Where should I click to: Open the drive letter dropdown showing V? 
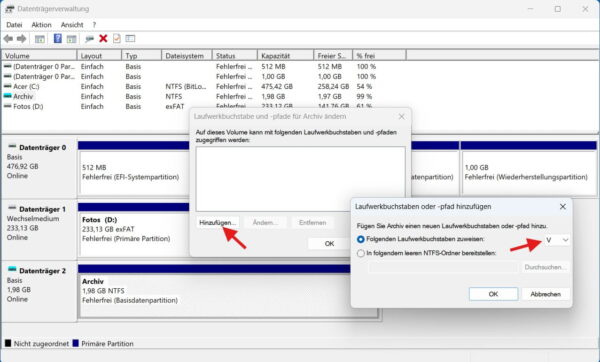tap(557, 240)
